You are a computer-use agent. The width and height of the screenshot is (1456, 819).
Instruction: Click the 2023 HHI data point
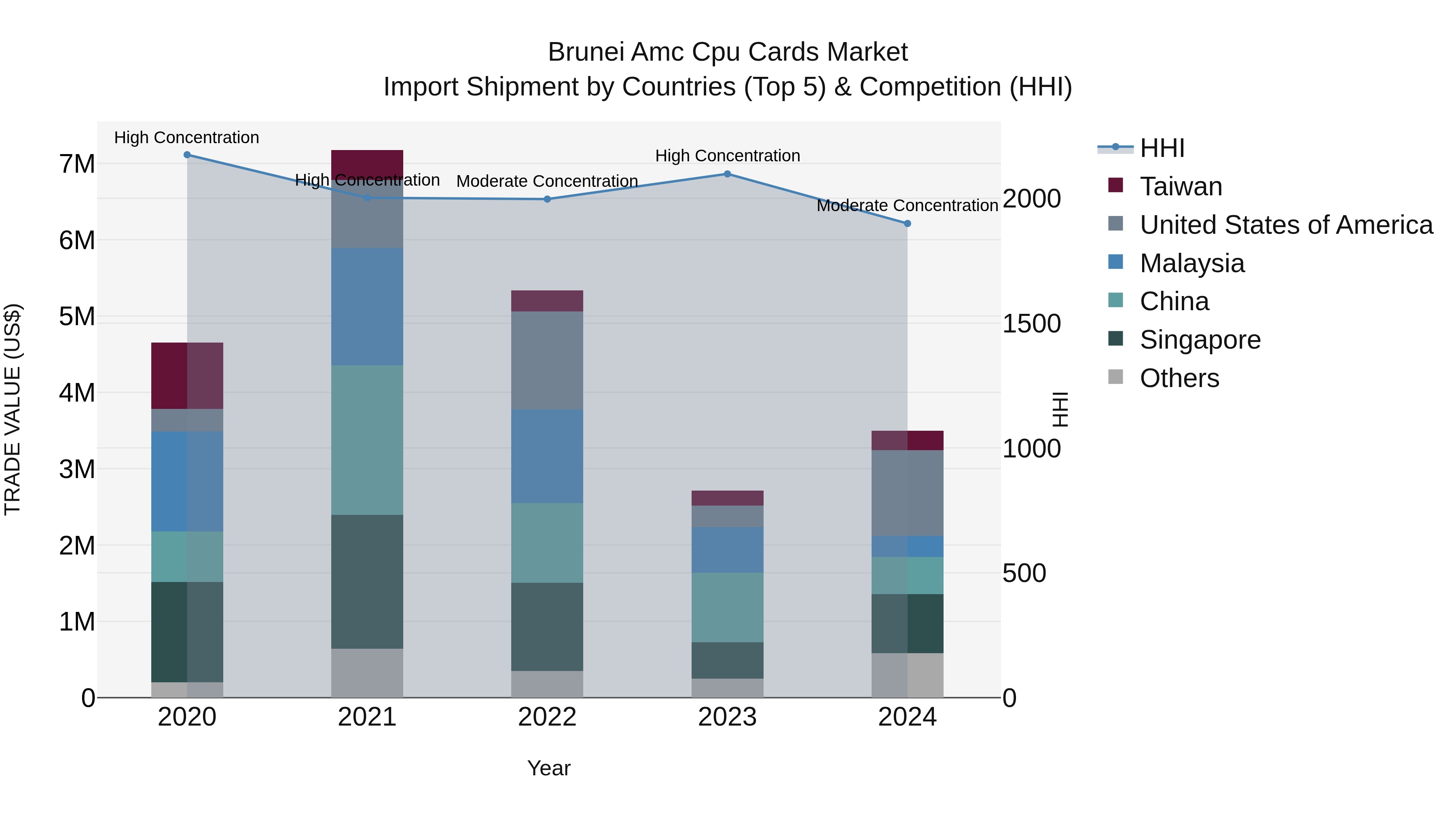click(728, 174)
